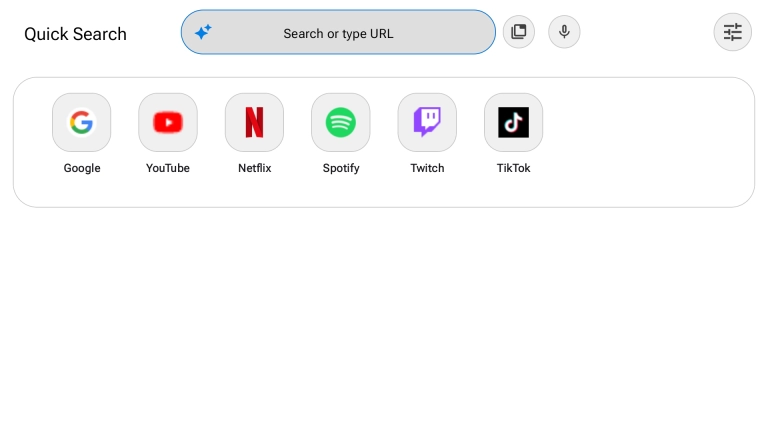This screenshot has height=432, width=768.
Task: Click the Quick Search title
Action: click(75, 34)
